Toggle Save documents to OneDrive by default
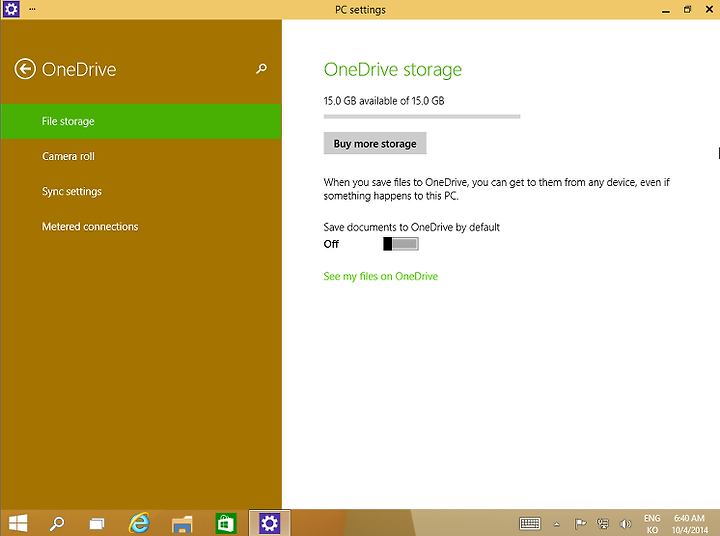The width and height of the screenshot is (720, 536). pos(400,244)
